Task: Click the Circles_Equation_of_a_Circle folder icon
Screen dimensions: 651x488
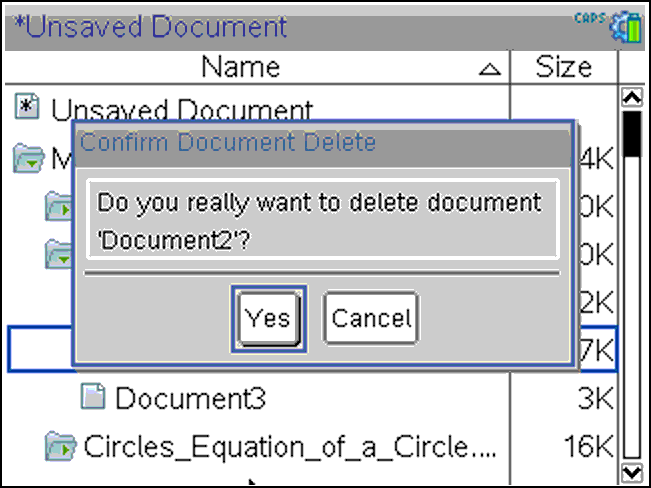Action: (x=60, y=446)
